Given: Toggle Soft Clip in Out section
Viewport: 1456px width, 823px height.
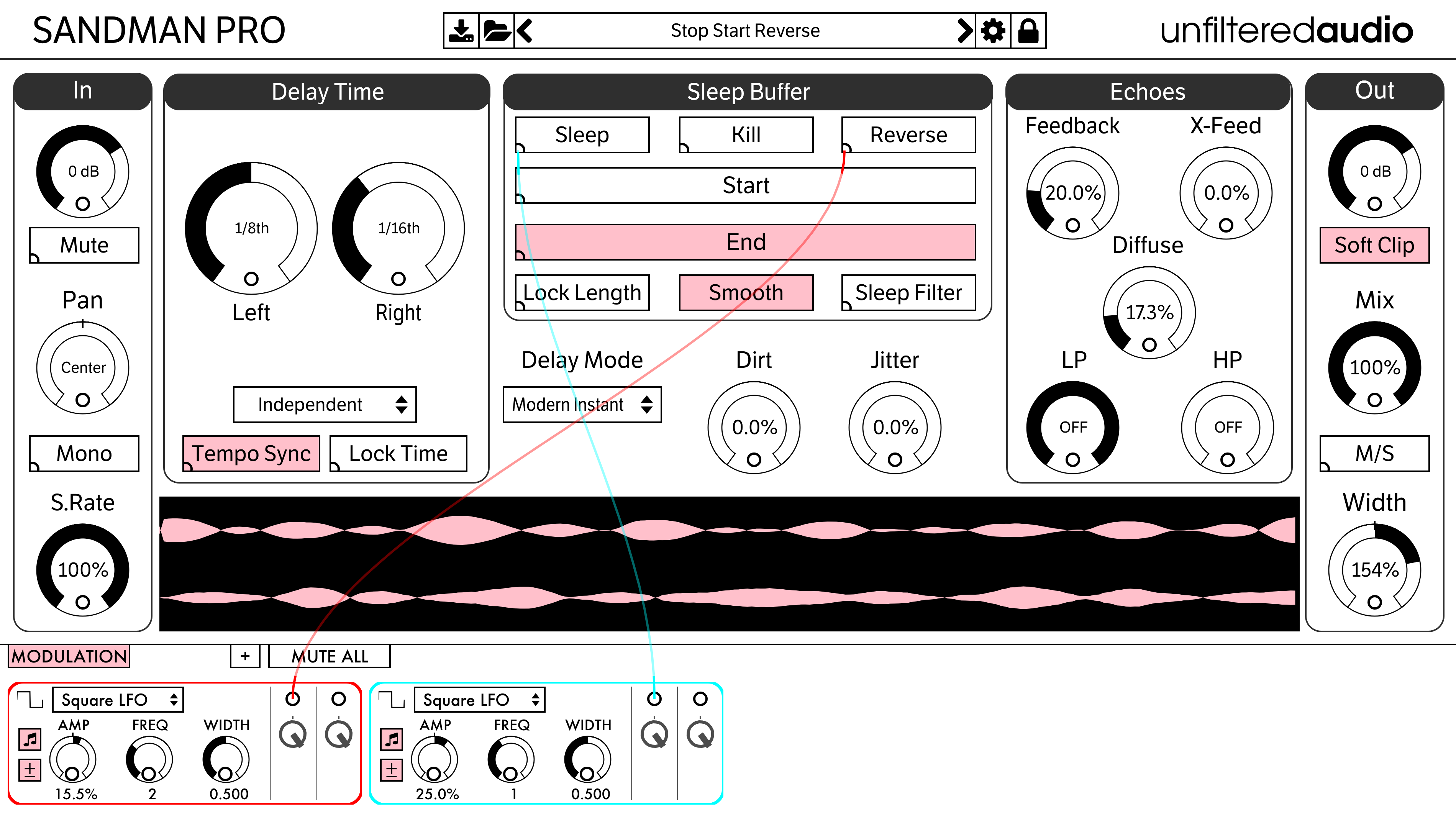Looking at the screenshot, I should click(x=1375, y=245).
